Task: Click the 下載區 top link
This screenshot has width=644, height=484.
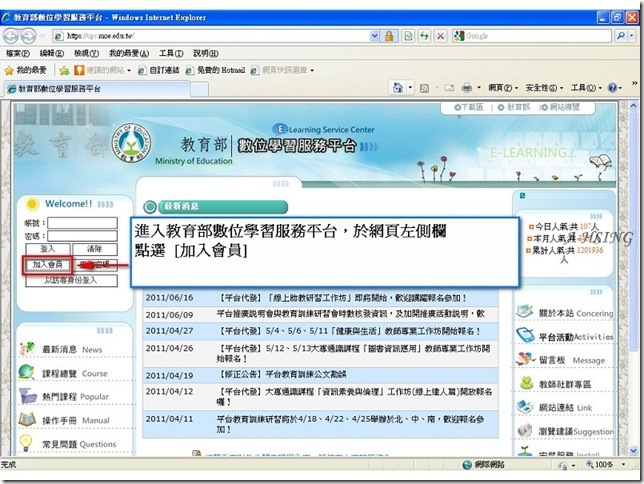Action: 468,107
